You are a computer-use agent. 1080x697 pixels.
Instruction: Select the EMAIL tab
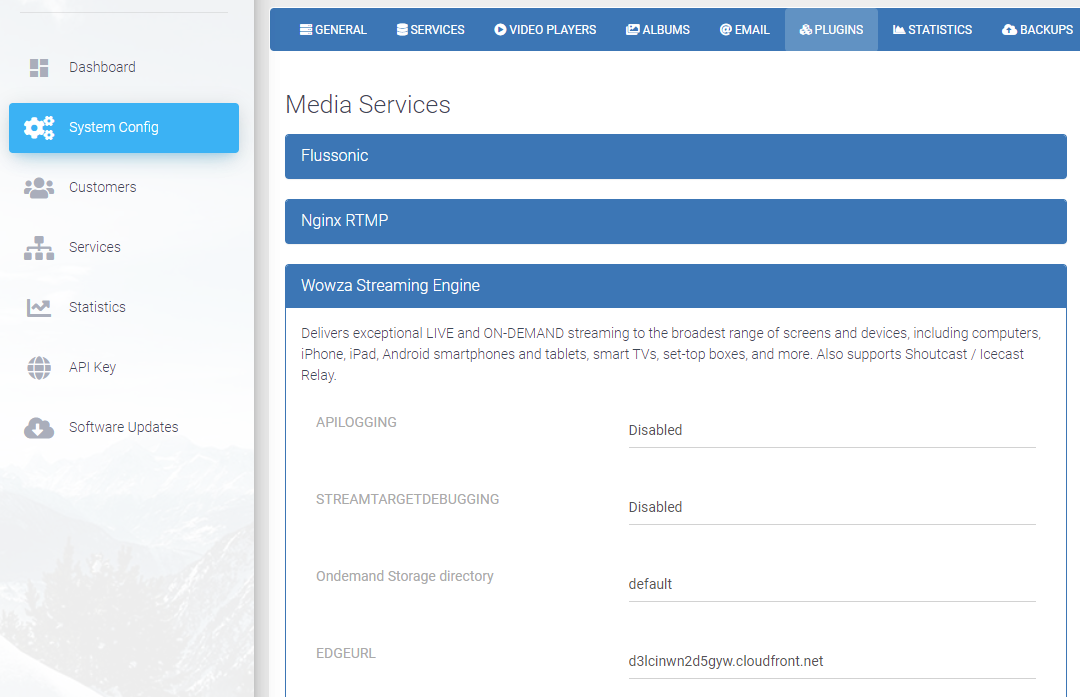pyautogui.click(x=745, y=30)
